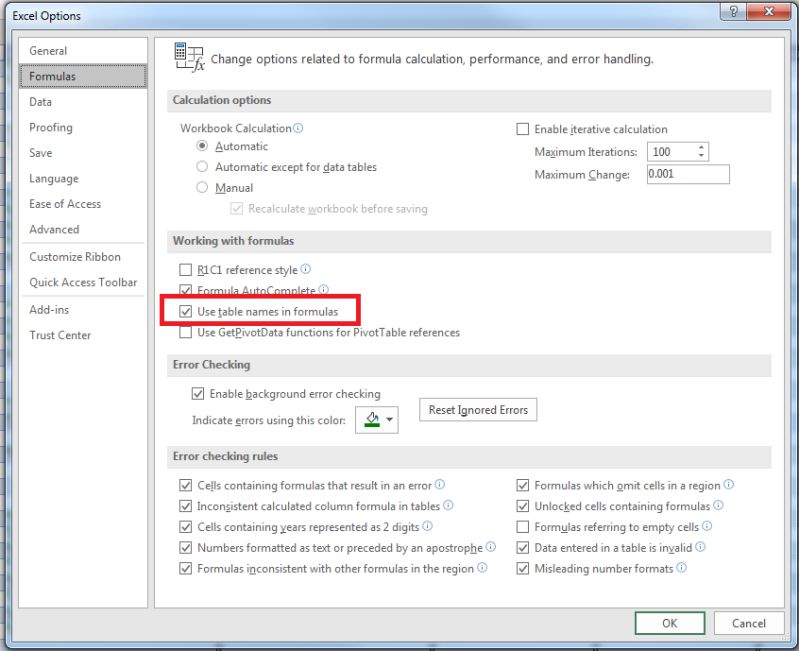Toggle R1C1 reference style checkbox

(x=185, y=269)
